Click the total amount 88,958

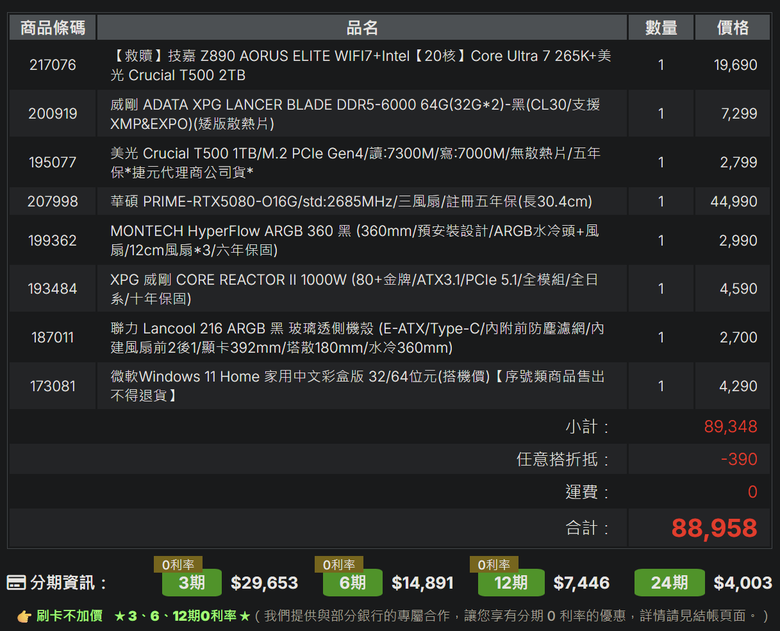(714, 528)
